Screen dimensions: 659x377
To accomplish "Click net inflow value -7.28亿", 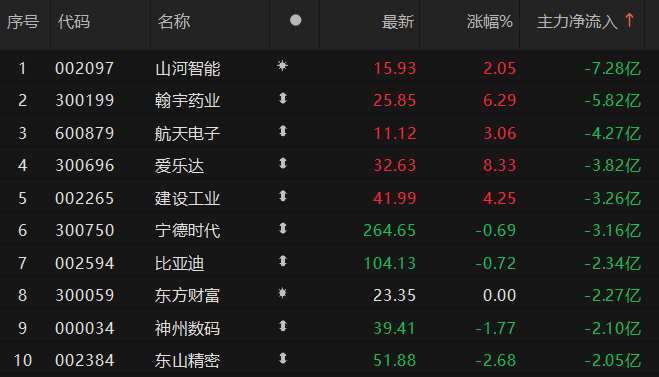I will pos(613,68).
